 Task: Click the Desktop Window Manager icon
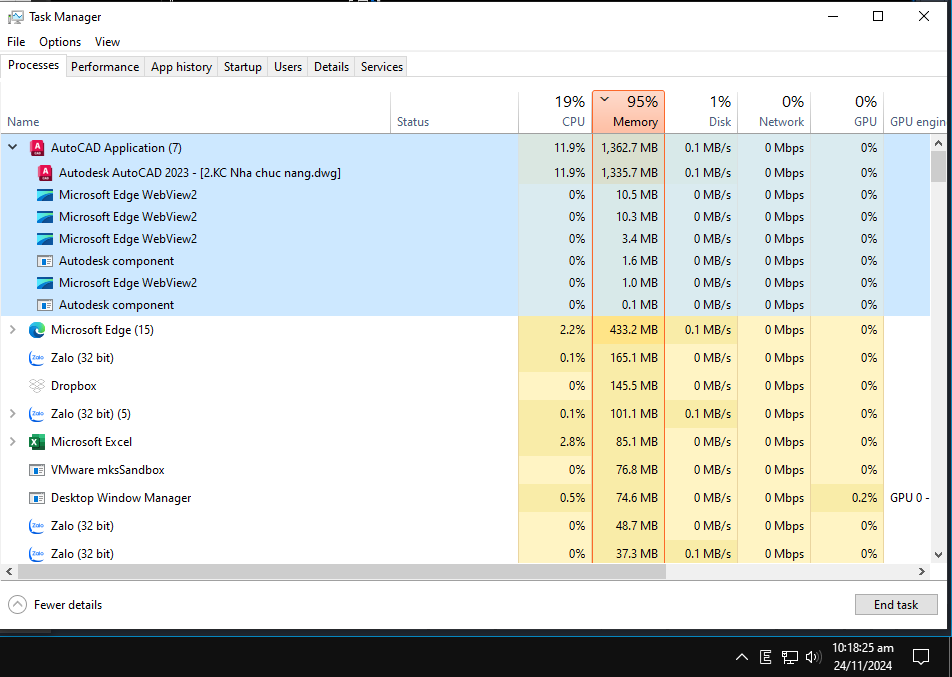click(37, 498)
